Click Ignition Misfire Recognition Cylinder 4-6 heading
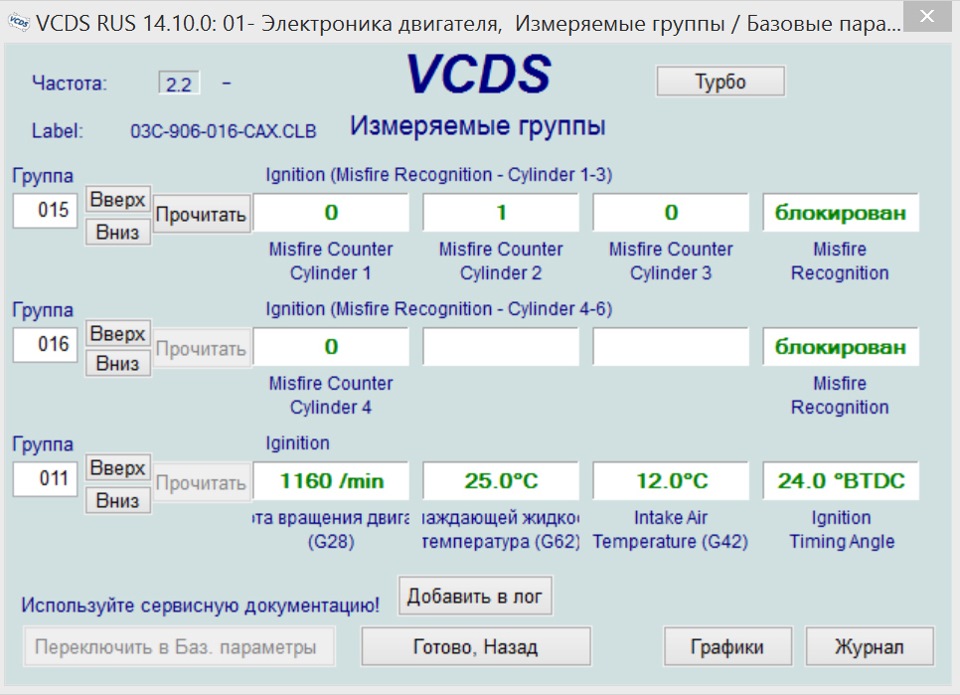 pyautogui.click(x=438, y=309)
